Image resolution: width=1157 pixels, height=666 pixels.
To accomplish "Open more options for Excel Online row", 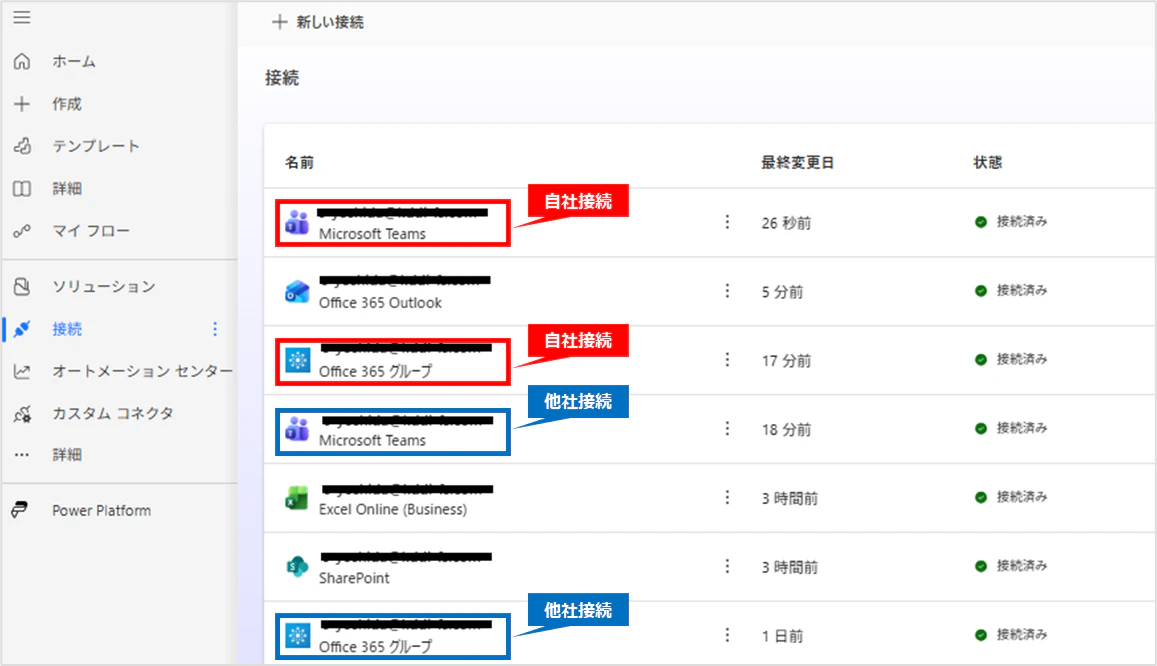I will tap(727, 497).
